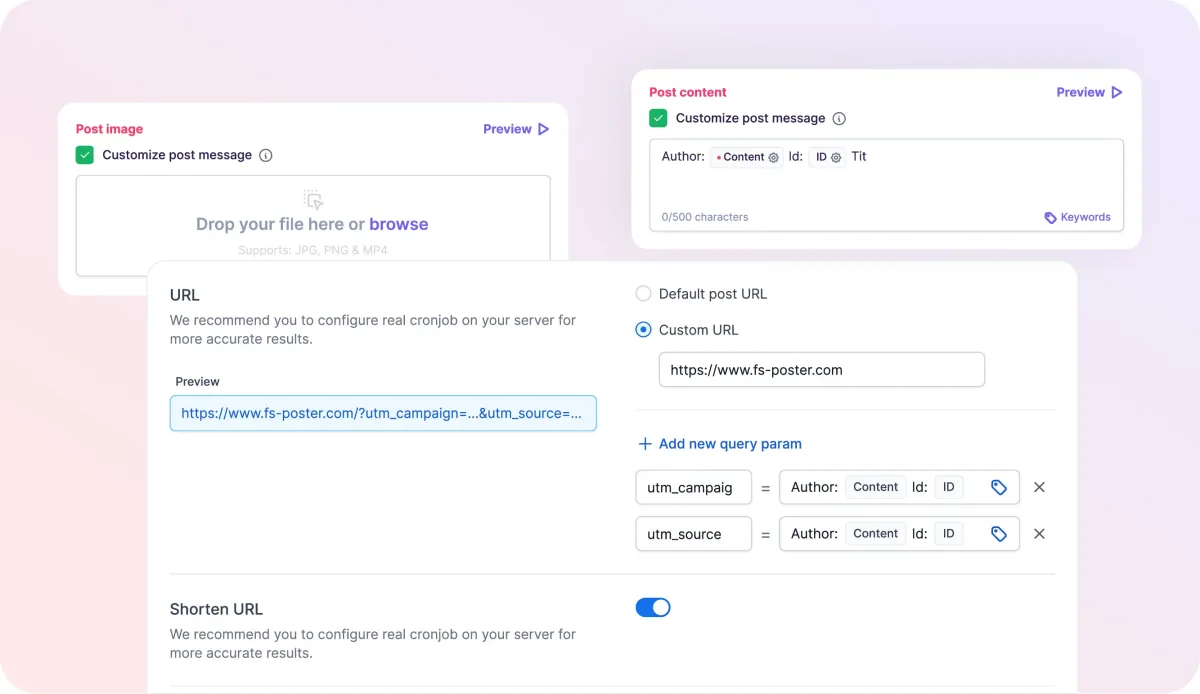Remove the utm_campaig query param row
The image size is (1200, 694).
pos(1039,487)
